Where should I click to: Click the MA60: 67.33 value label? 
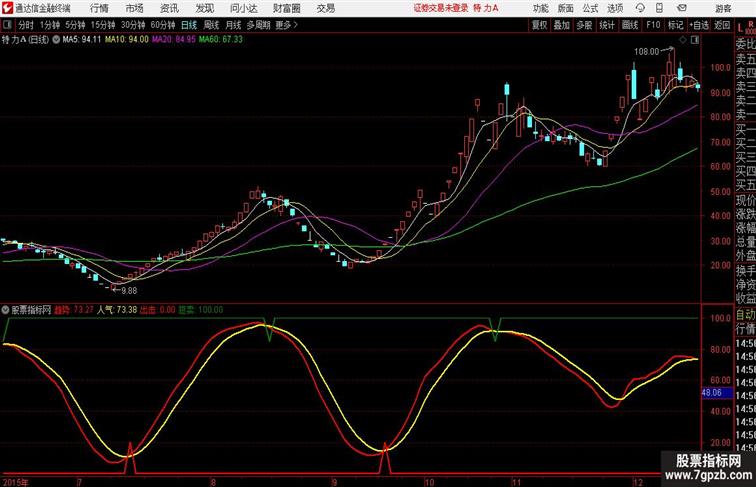221,40
